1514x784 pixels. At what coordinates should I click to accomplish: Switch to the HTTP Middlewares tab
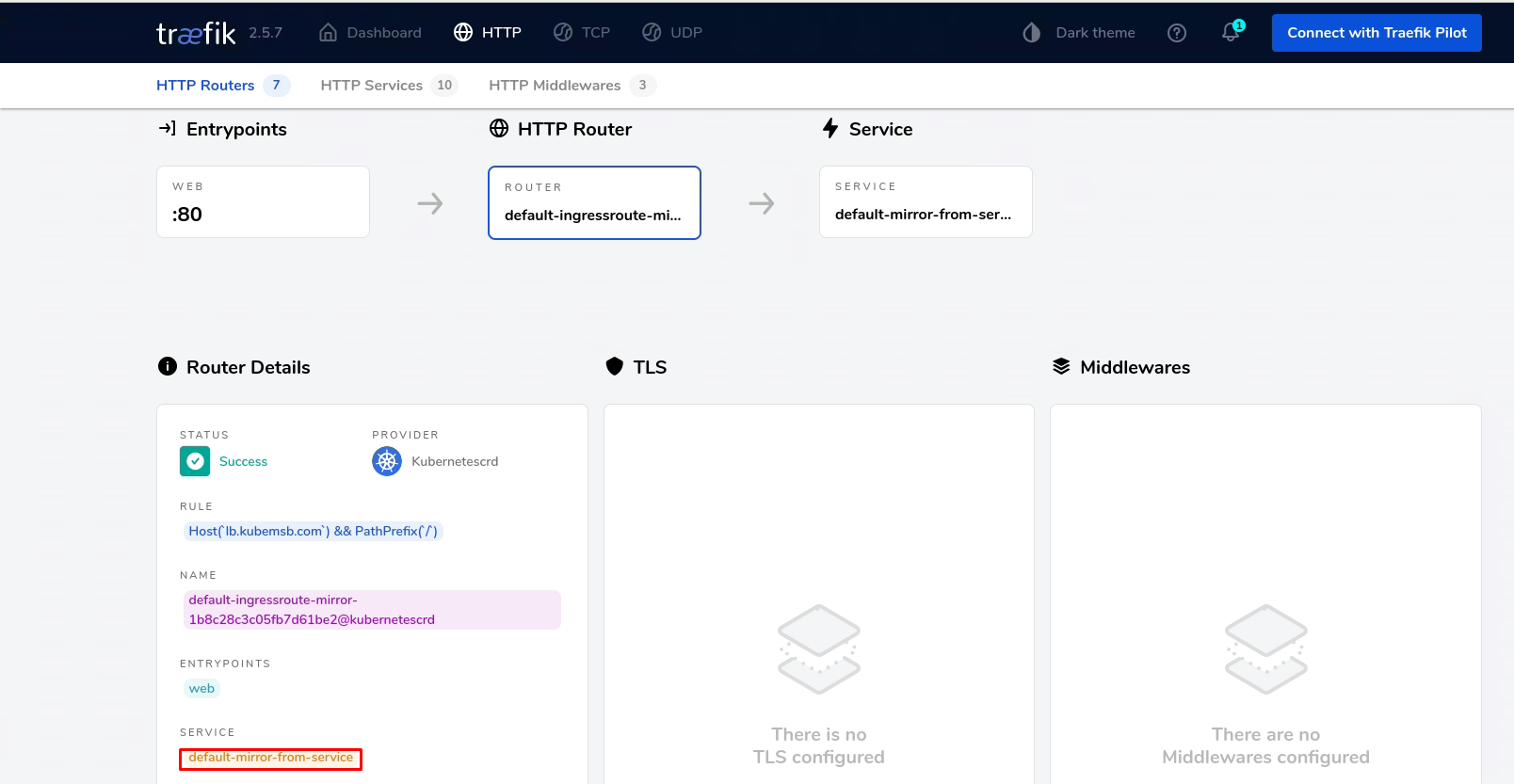pyautogui.click(x=555, y=86)
